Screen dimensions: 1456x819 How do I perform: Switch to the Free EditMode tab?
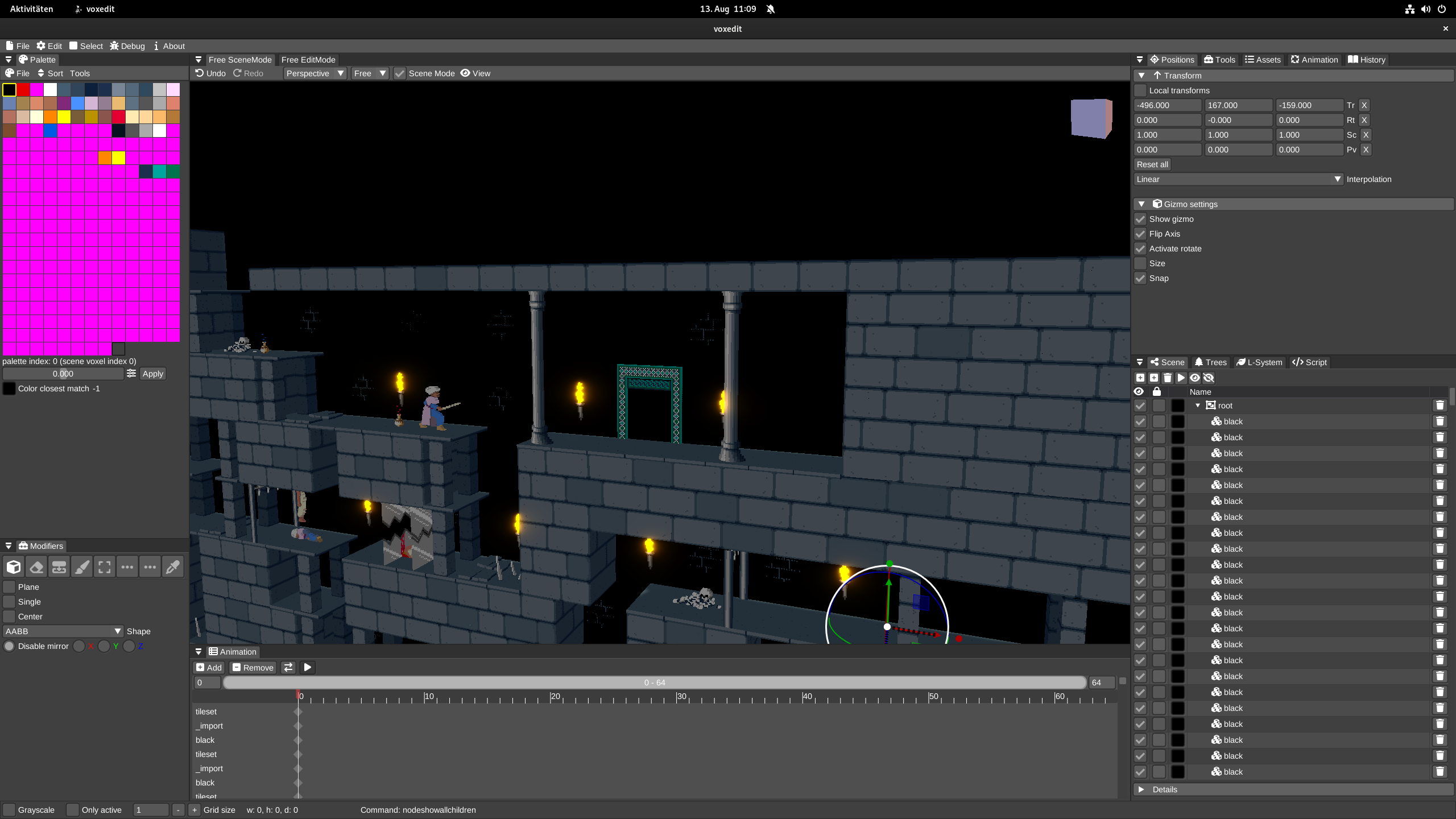click(x=308, y=60)
